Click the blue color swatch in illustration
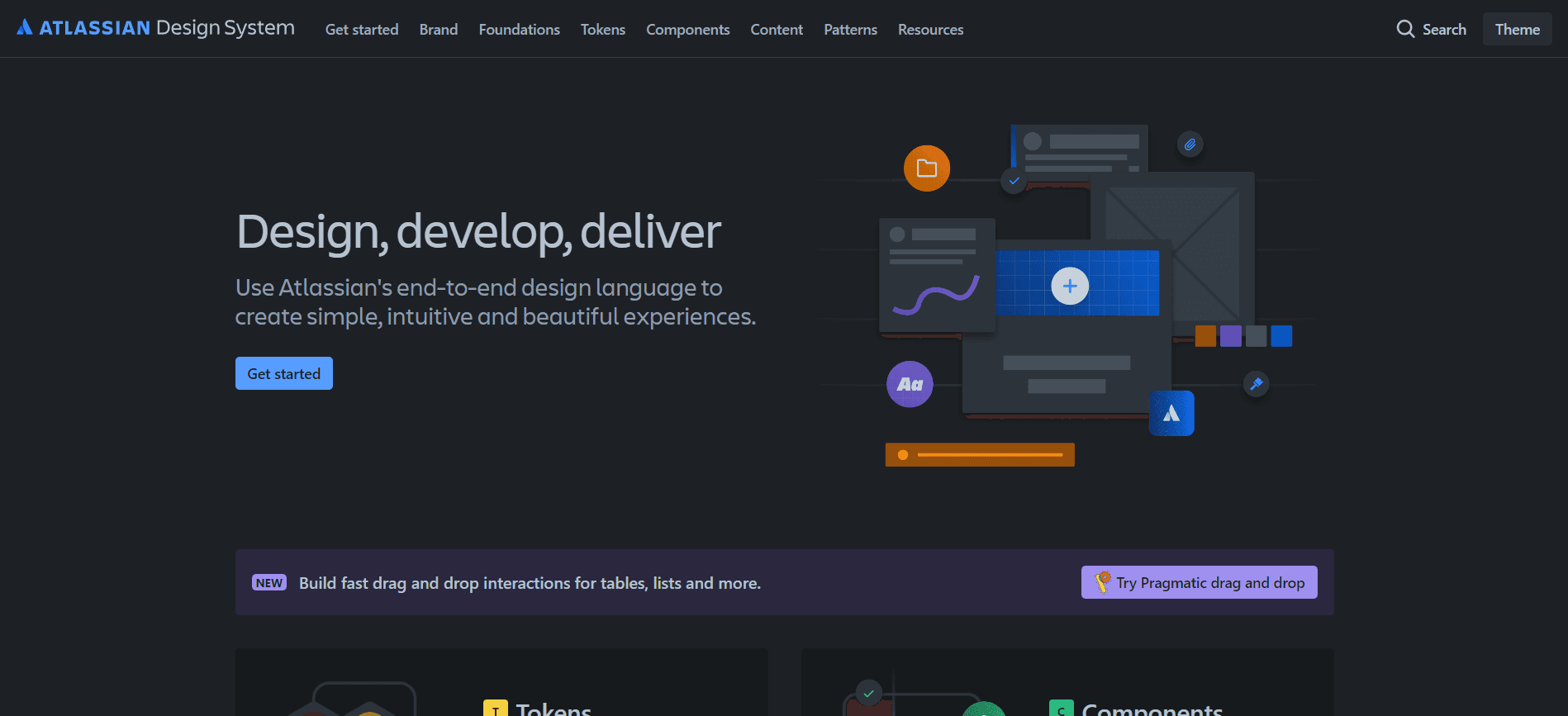Image resolution: width=1568 pixels, height=716 pixels. click(1281, 335)
